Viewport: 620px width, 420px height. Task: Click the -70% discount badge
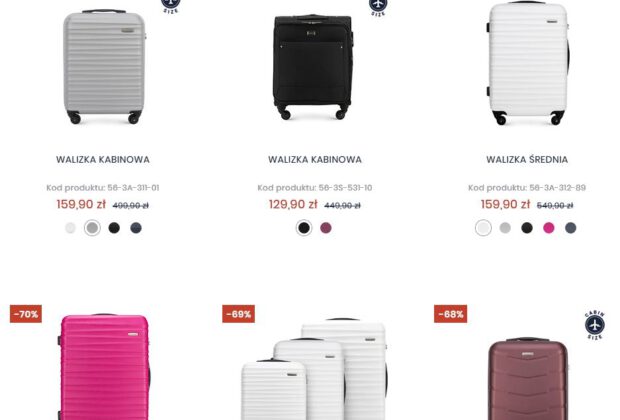(26, 314)
